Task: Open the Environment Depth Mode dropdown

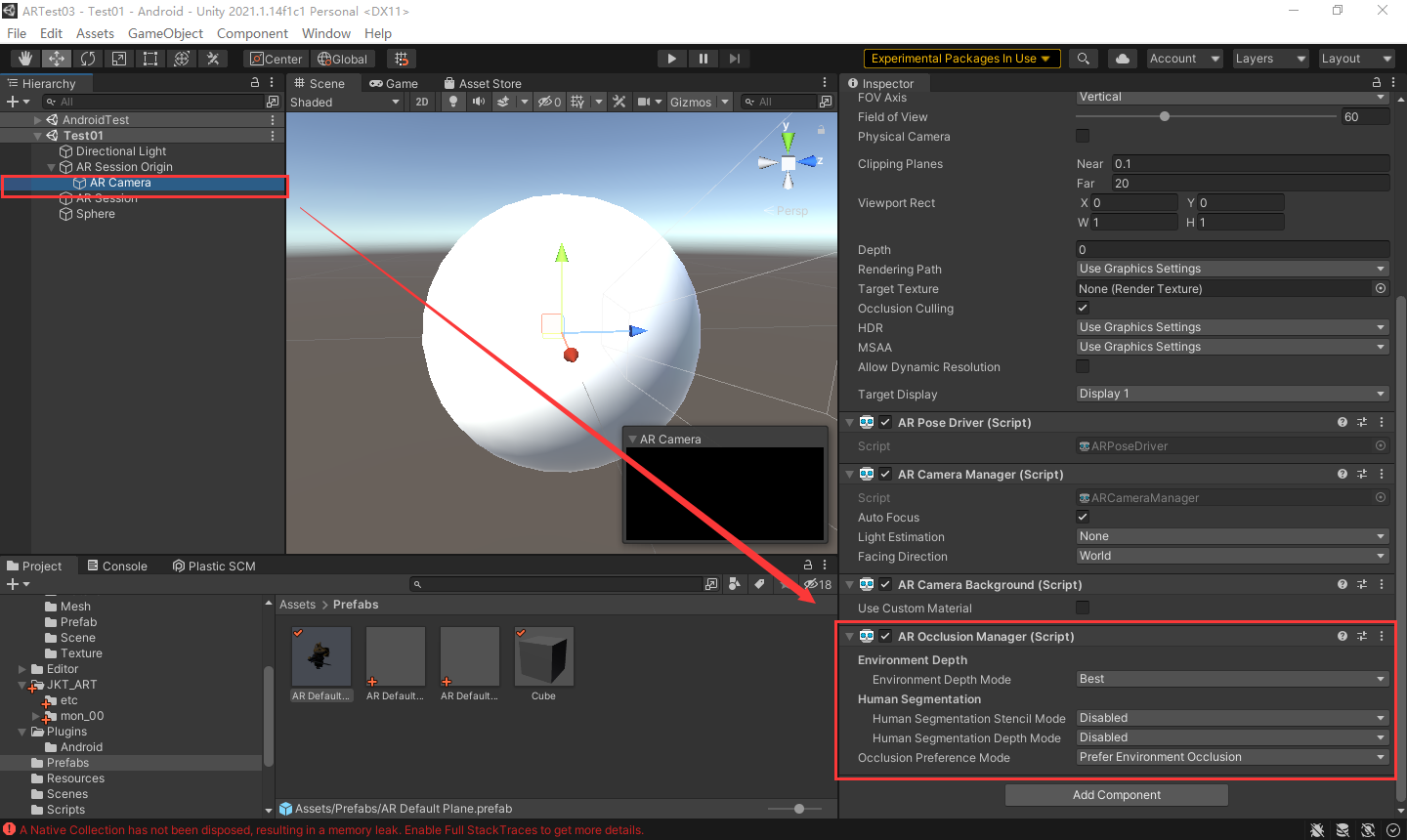Action: pyautogui.click(x=1231, y=679)
